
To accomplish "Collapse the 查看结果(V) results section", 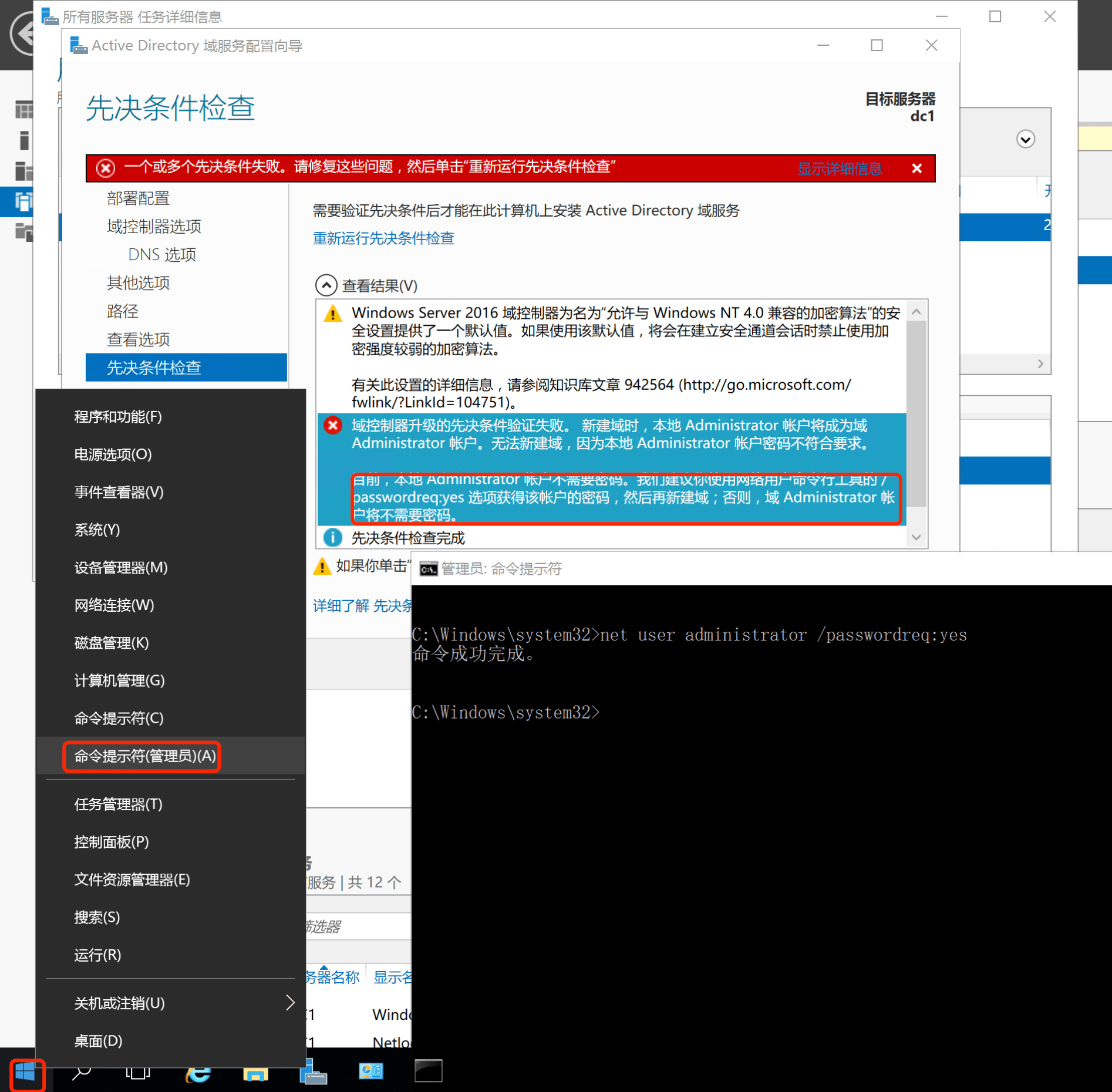I will [326, 286].
